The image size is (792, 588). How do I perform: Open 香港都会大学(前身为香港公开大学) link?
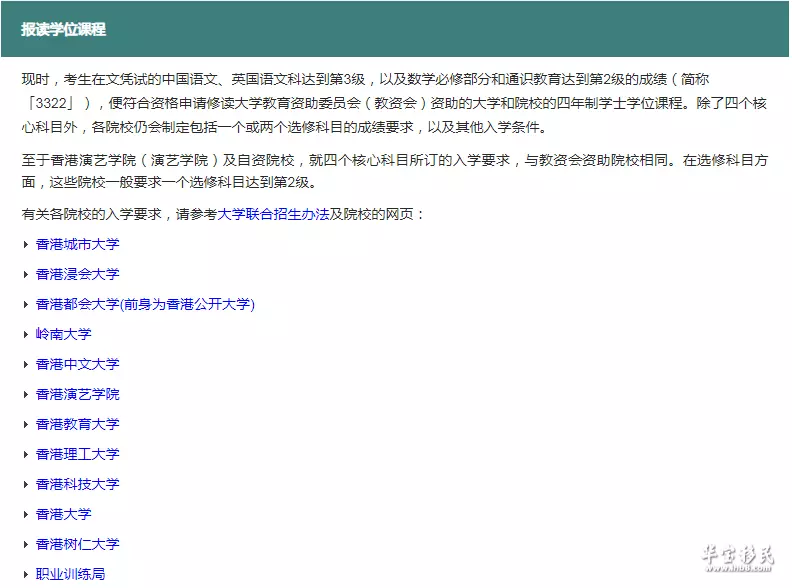(x=145, y=304)
